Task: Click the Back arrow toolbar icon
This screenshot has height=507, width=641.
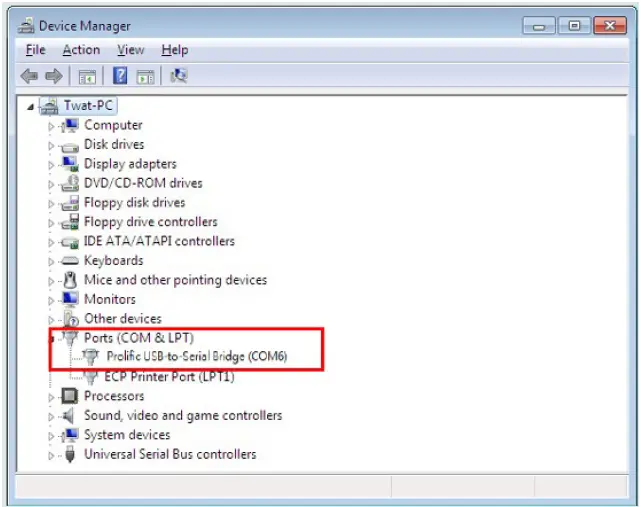Action: click(x=29, y=76)
